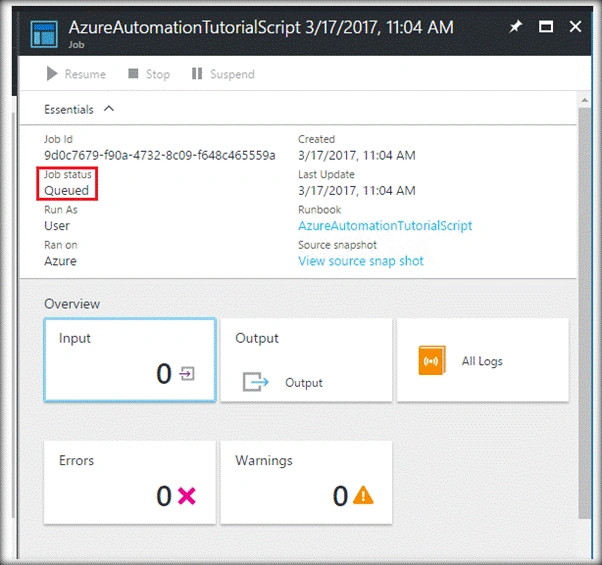Click the vertical scrollbar thumb
This screenshot has width=602, height=565.
point(585,313)
